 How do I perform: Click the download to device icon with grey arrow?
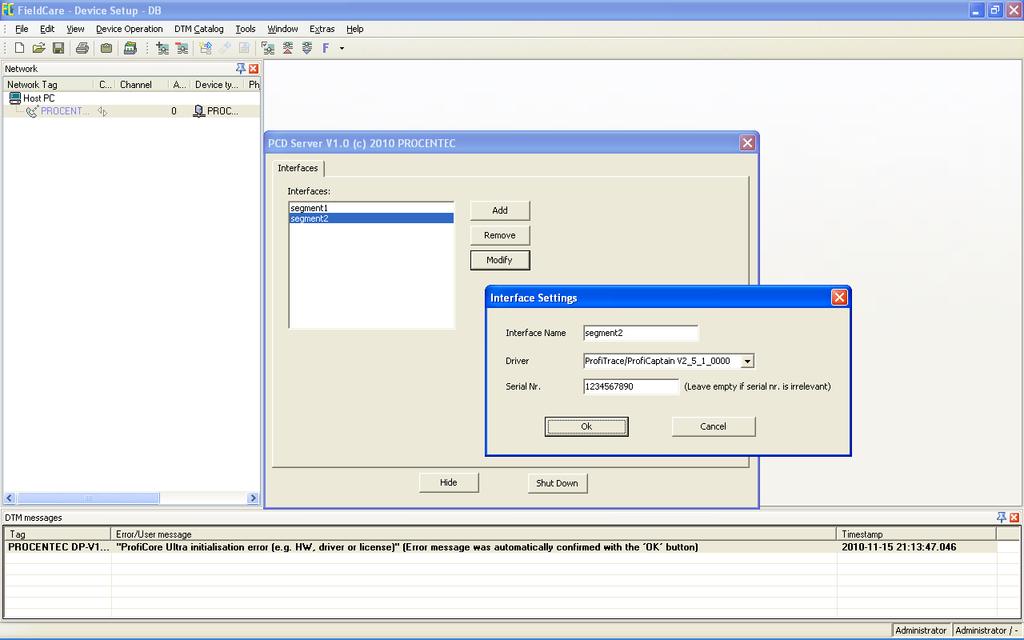click(307, 48)
